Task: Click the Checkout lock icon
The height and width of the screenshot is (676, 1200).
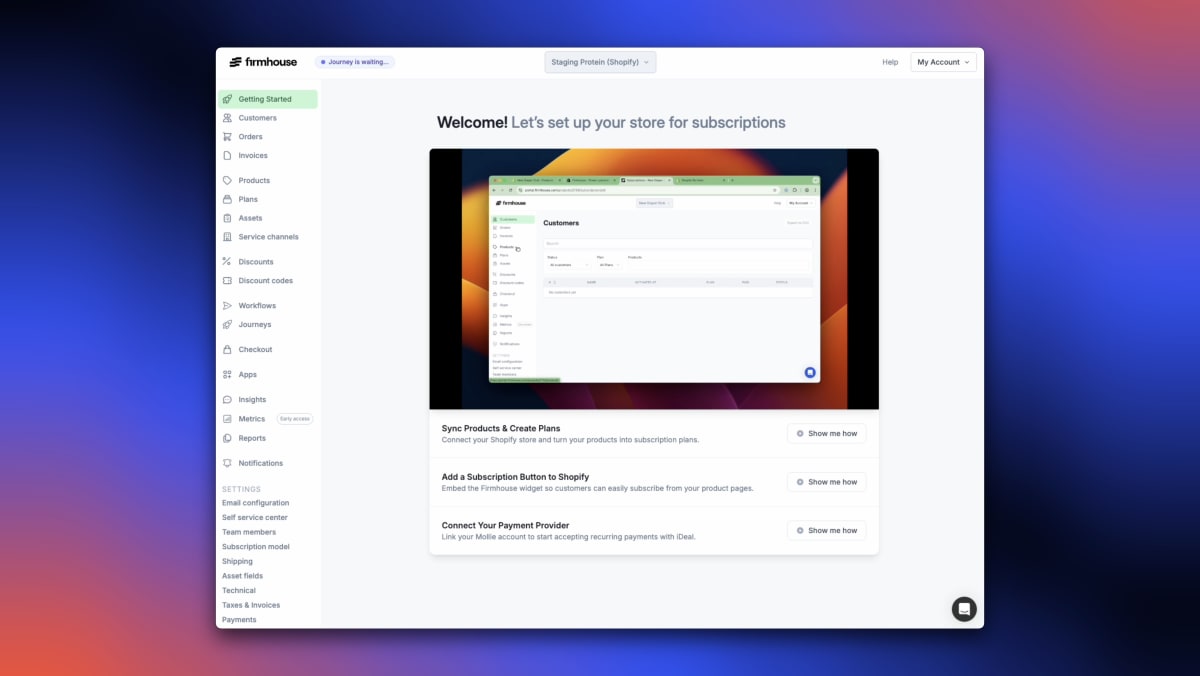Action: [x=228, y=350]
